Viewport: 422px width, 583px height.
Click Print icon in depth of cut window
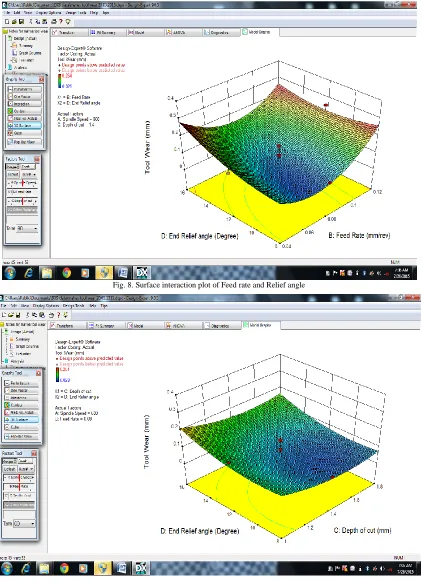pyautogui.click(x=51, y=315)
